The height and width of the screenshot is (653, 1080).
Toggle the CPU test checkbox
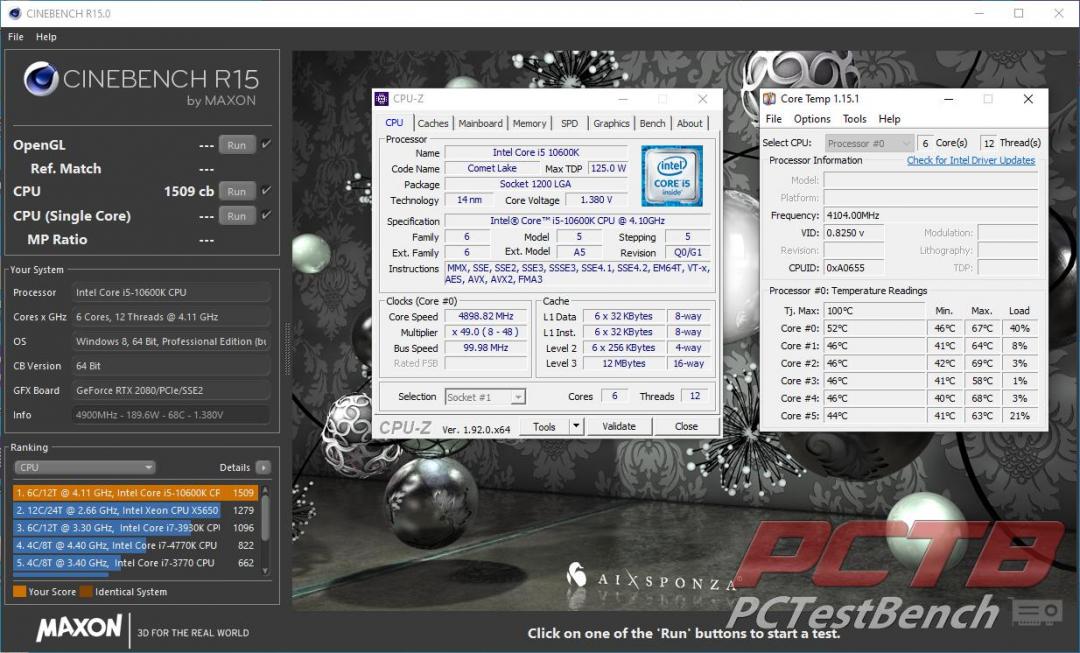267,191
